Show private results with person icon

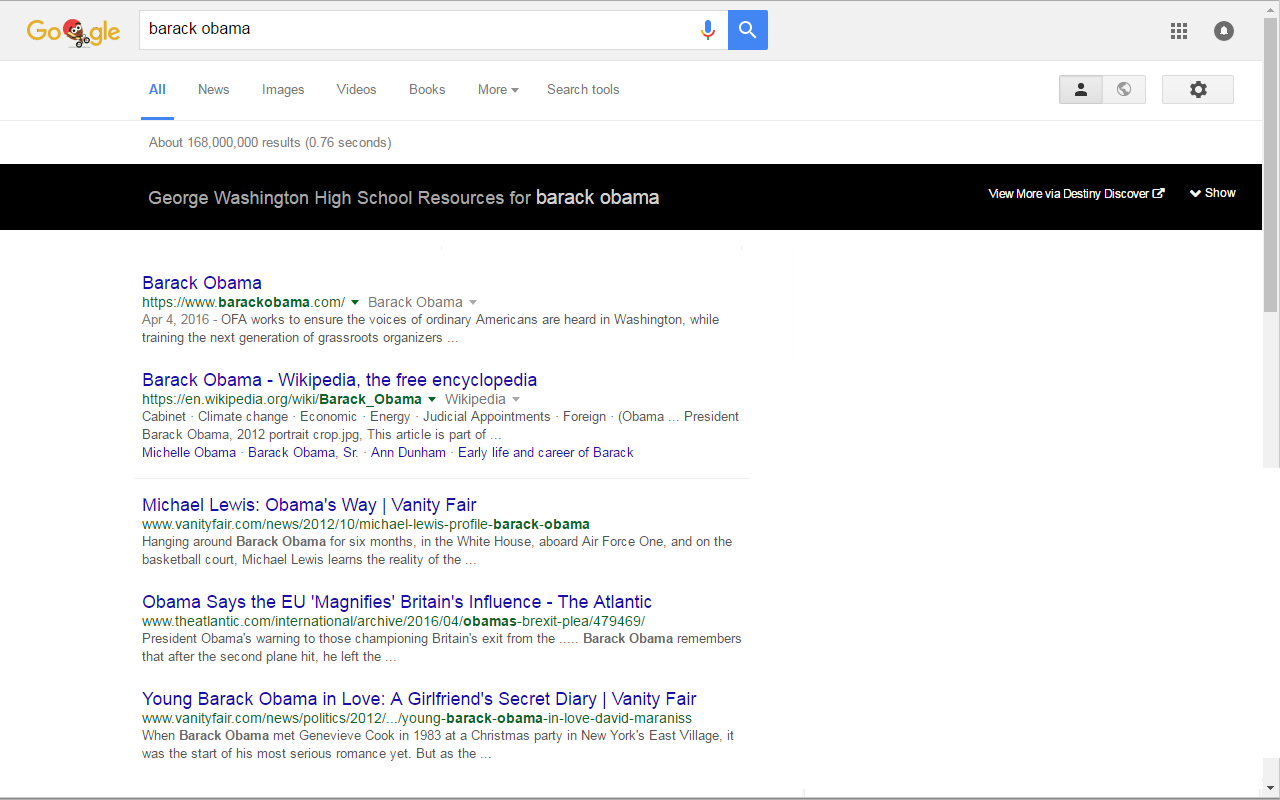click(x=1081, y=89)
